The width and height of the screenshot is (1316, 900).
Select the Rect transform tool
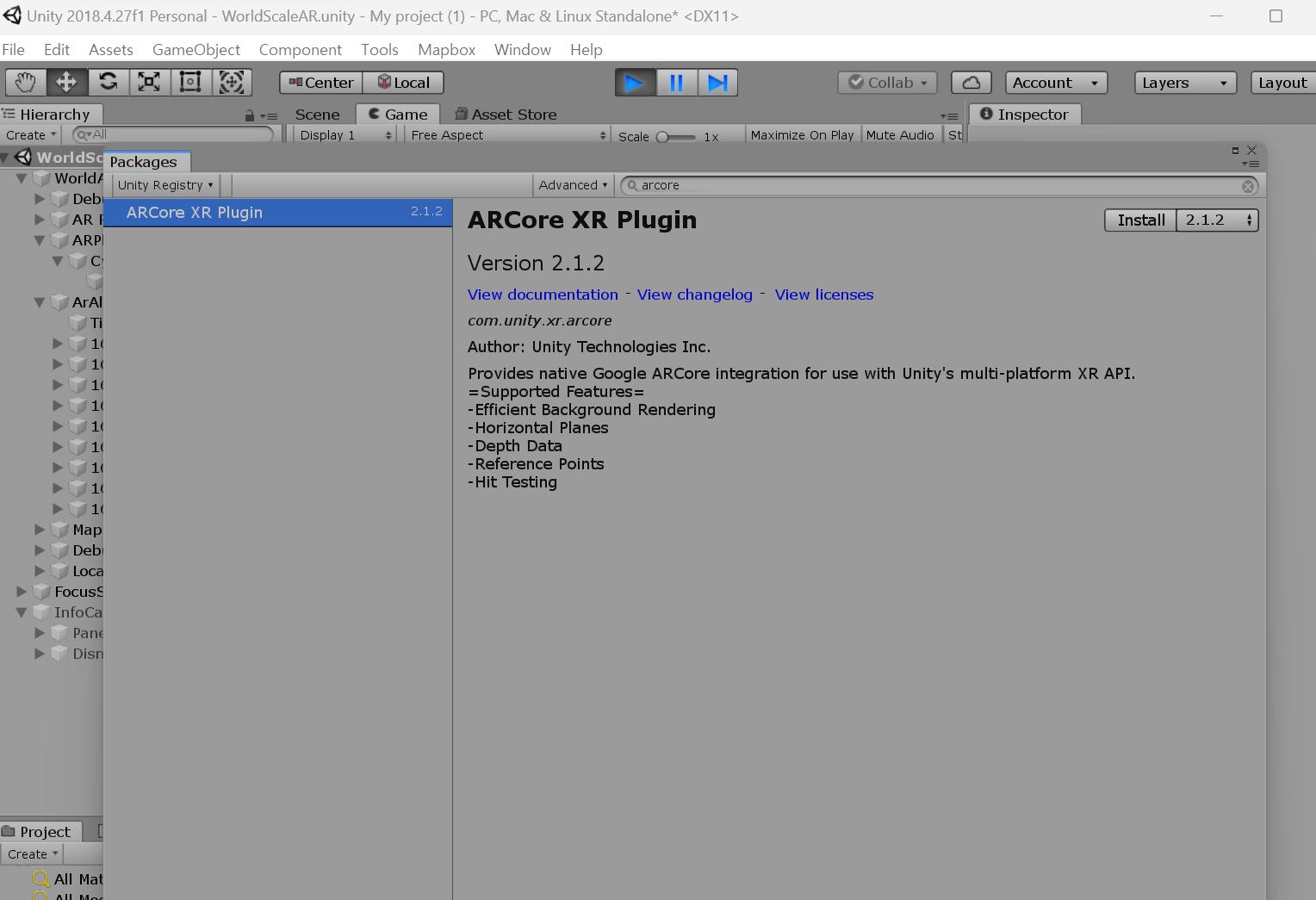click(190, 83)
